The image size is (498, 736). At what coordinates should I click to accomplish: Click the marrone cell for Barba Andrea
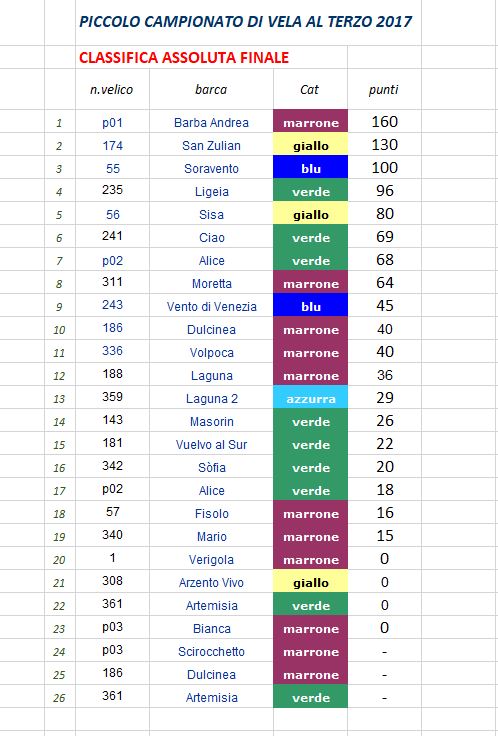pos(310,121)
